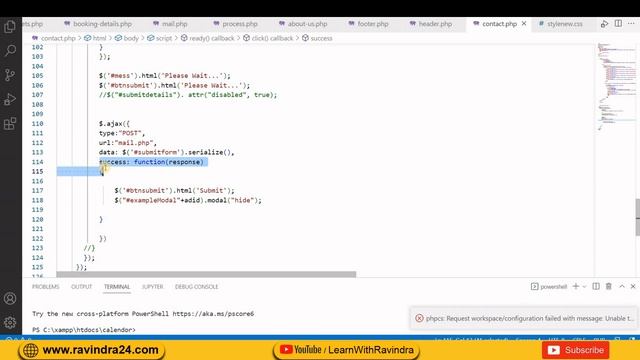Close the terminal panel
The height and width of the screenshot is (360, 640).
coord(633,287)
